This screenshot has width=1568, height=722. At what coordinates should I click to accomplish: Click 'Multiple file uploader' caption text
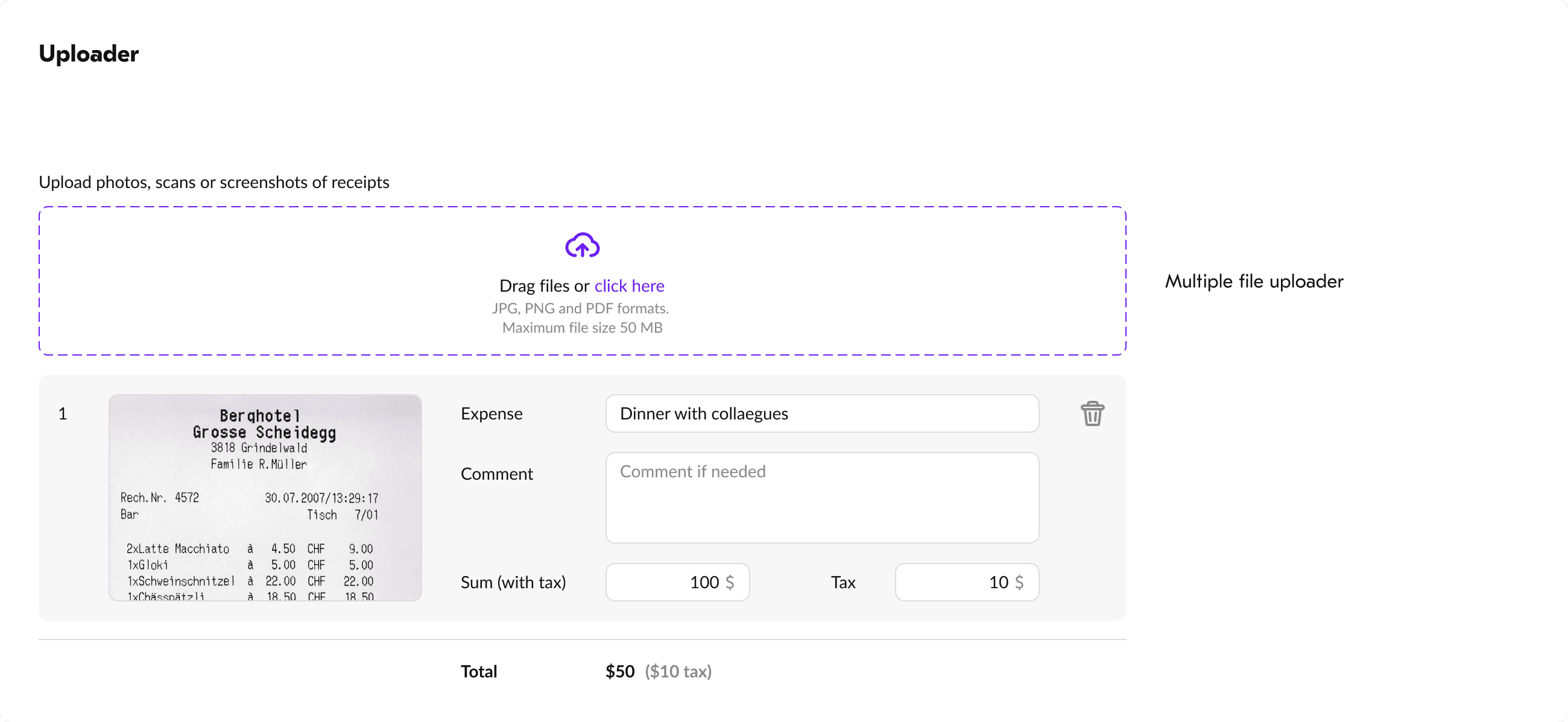pyautogui.click(x=1253, y=281)
